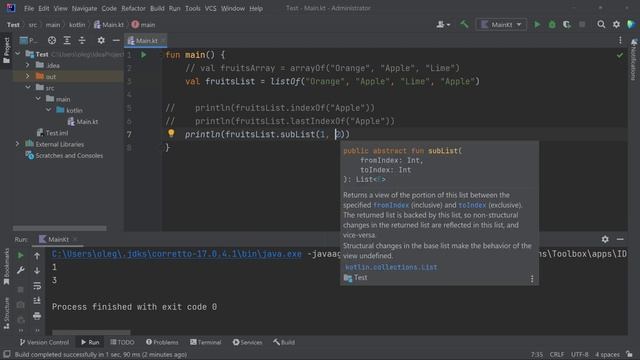The width and height of the screenshot is (640, 360).
Task: Click the wrench icon in the Run panel
Action: (x=20, y=270)
